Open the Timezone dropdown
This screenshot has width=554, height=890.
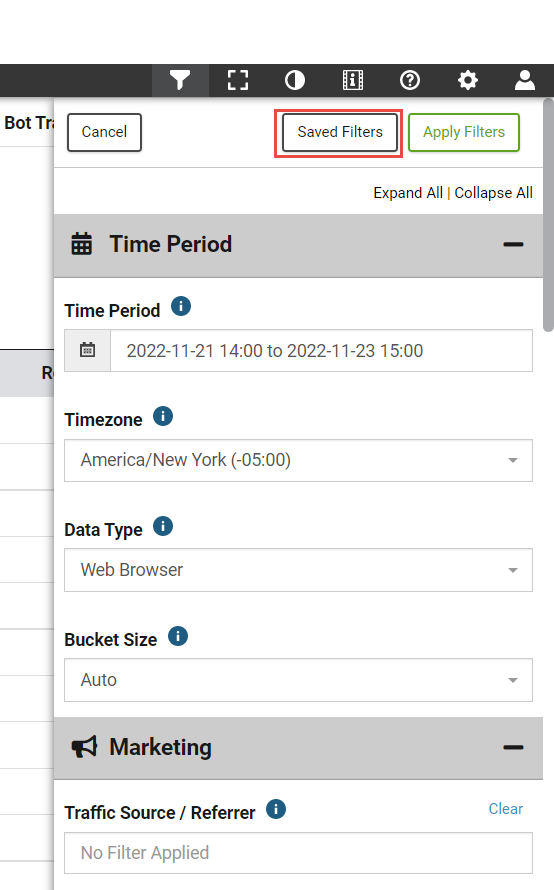pyautogui.click(x=299, y=460)
